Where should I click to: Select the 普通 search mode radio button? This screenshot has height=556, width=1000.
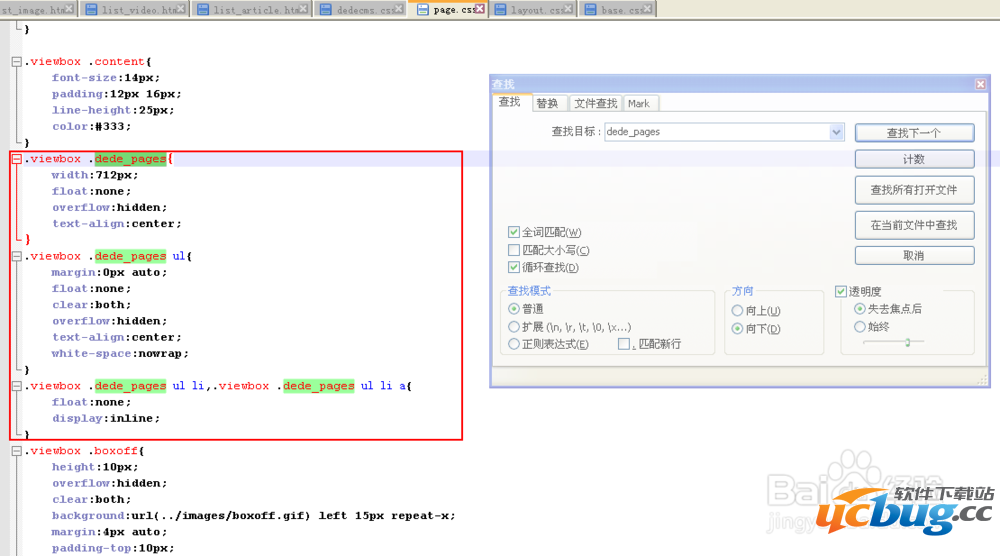tap(513, 309)
